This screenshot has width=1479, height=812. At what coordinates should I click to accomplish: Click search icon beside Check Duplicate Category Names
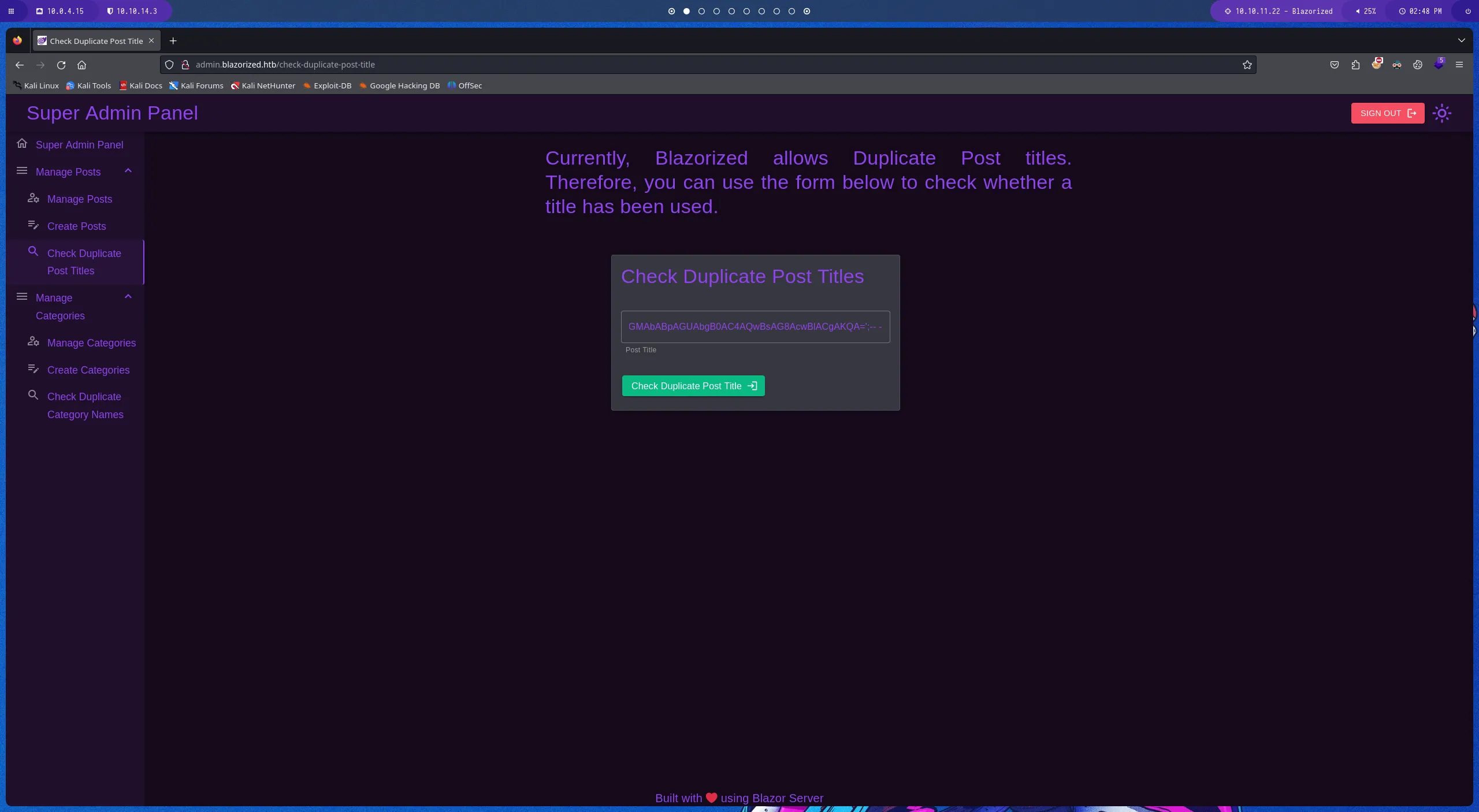click(34, 396)
